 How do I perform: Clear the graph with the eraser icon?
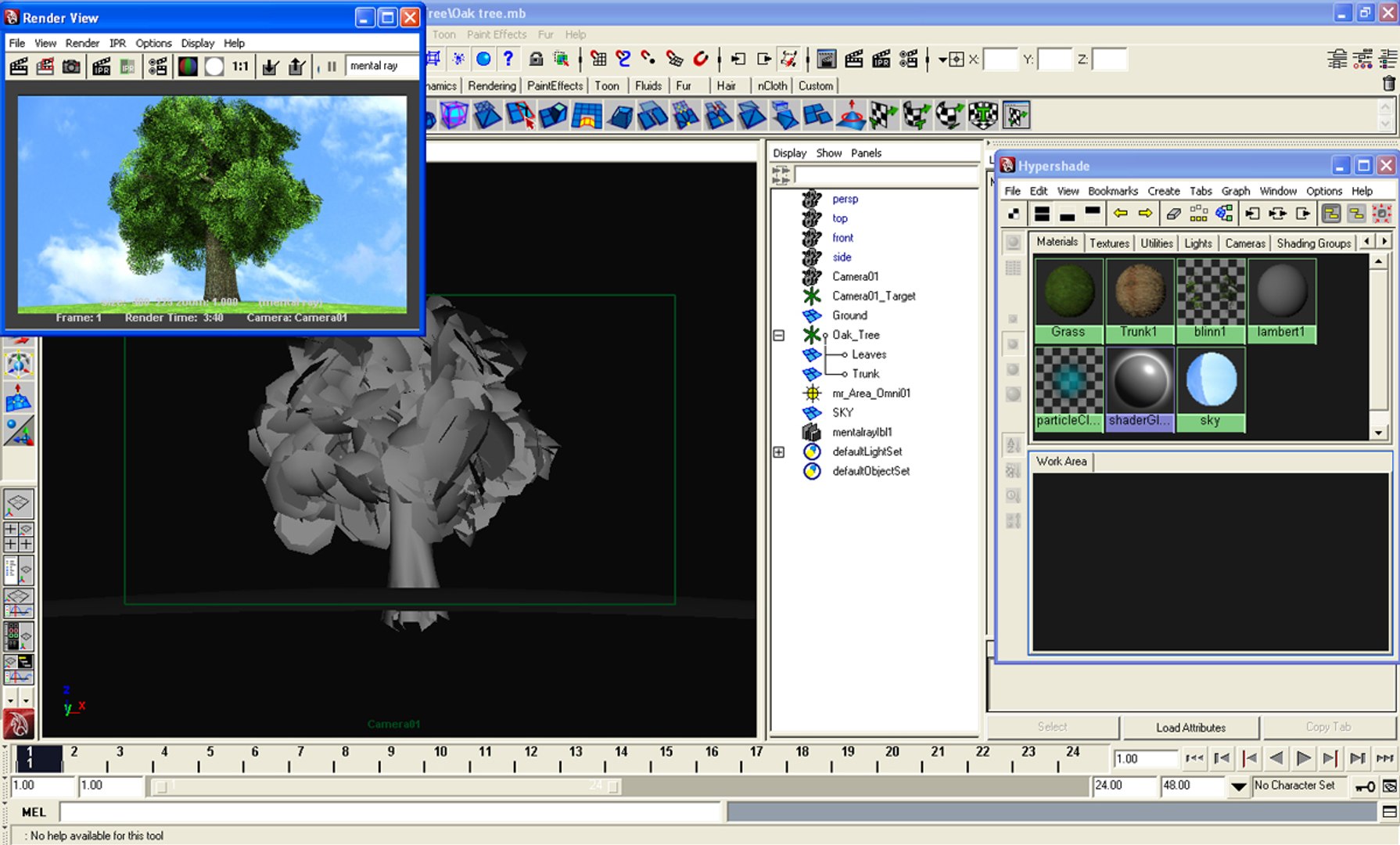point(1173,214)
